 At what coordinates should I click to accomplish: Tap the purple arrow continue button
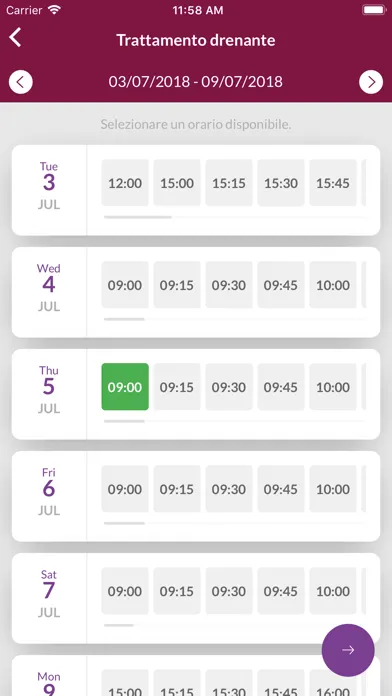[x=348, y=650]
